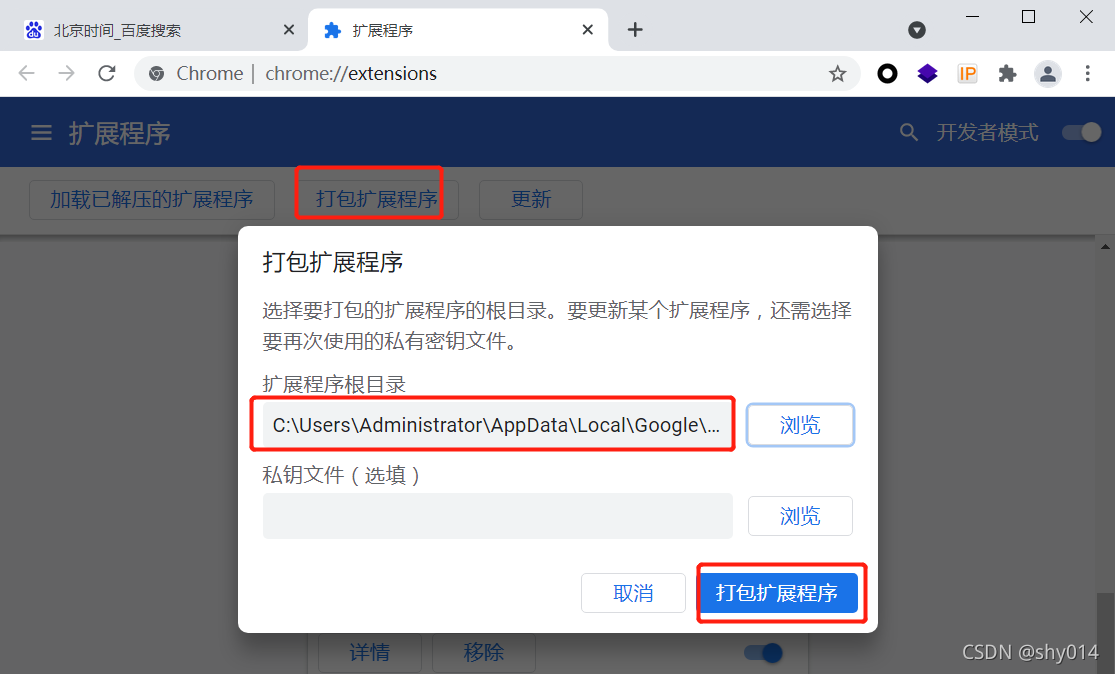Open the hamburger menu next to 扩展程序
The height and width of the screenshot is (674, 1115).
coord(41,133)
